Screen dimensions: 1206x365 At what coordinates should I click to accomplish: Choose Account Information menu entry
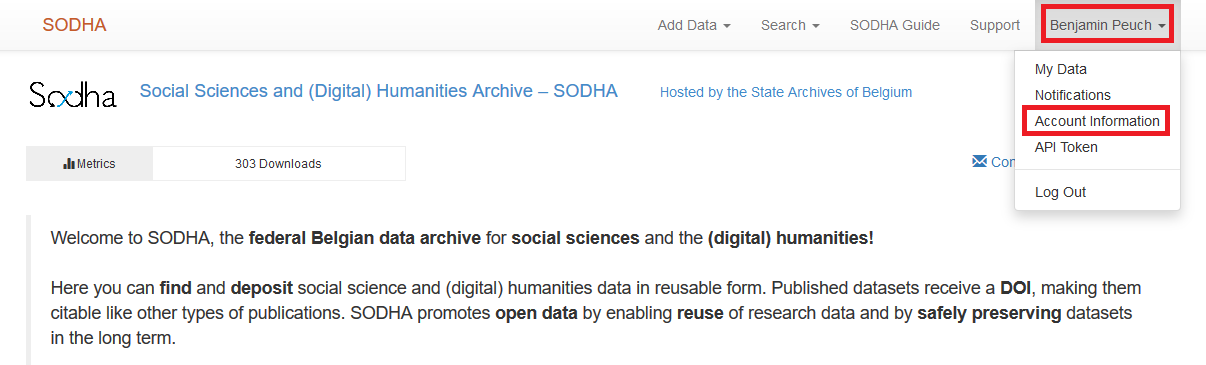pyautogui.click(x=1097, y=121)
